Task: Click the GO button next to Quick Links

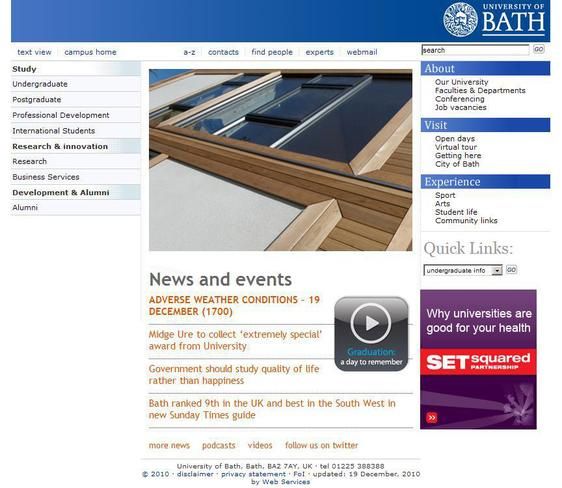Action: (511, 269)
